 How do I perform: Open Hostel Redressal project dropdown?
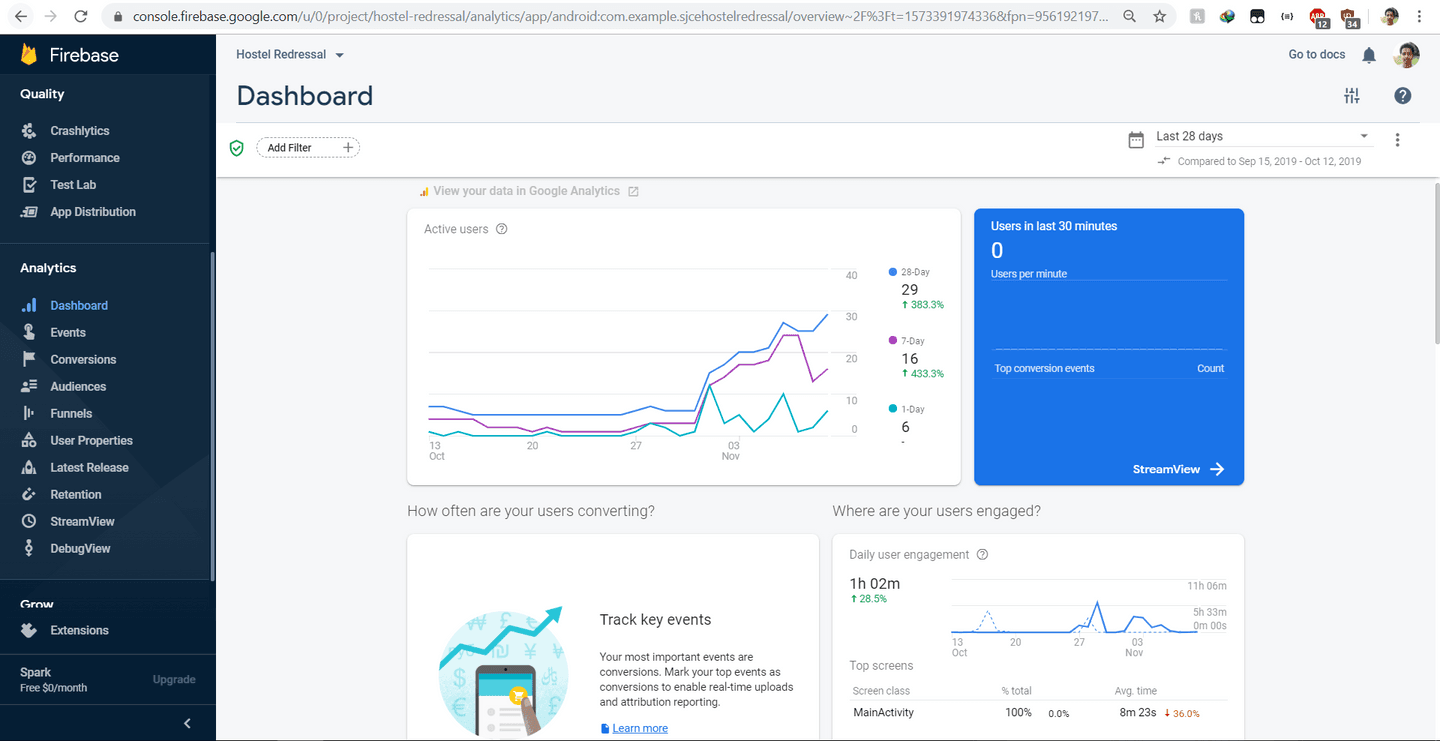[x=290, y=55]
